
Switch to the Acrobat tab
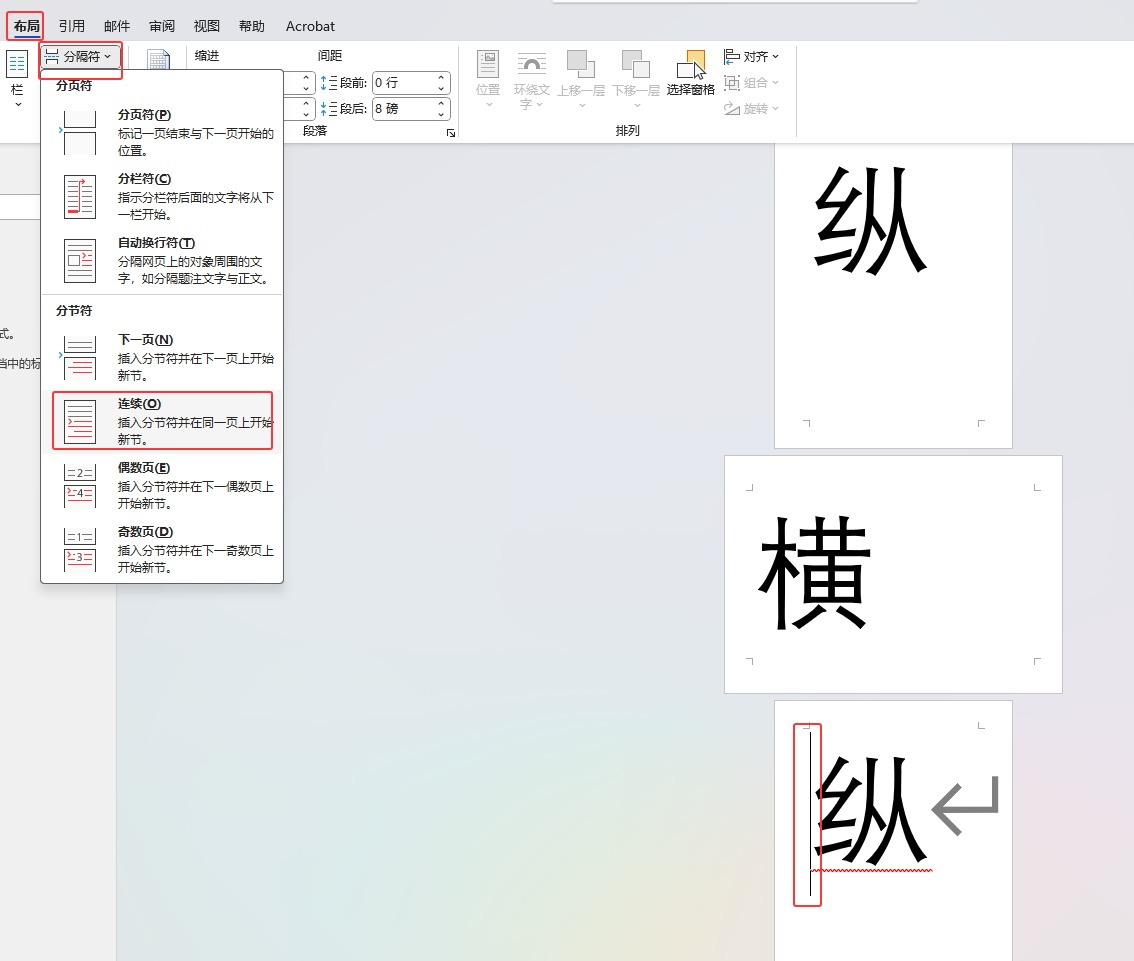coord(310,26)
